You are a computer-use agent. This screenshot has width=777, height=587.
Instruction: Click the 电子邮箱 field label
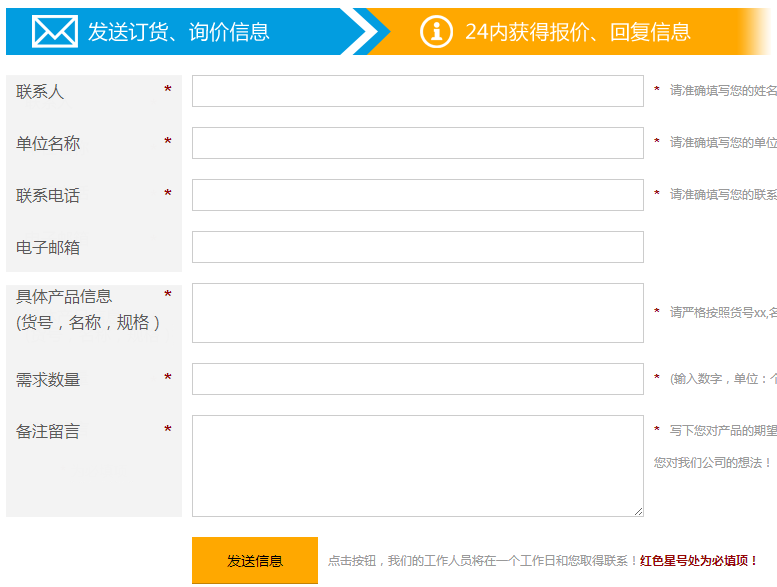coord(48,248)
